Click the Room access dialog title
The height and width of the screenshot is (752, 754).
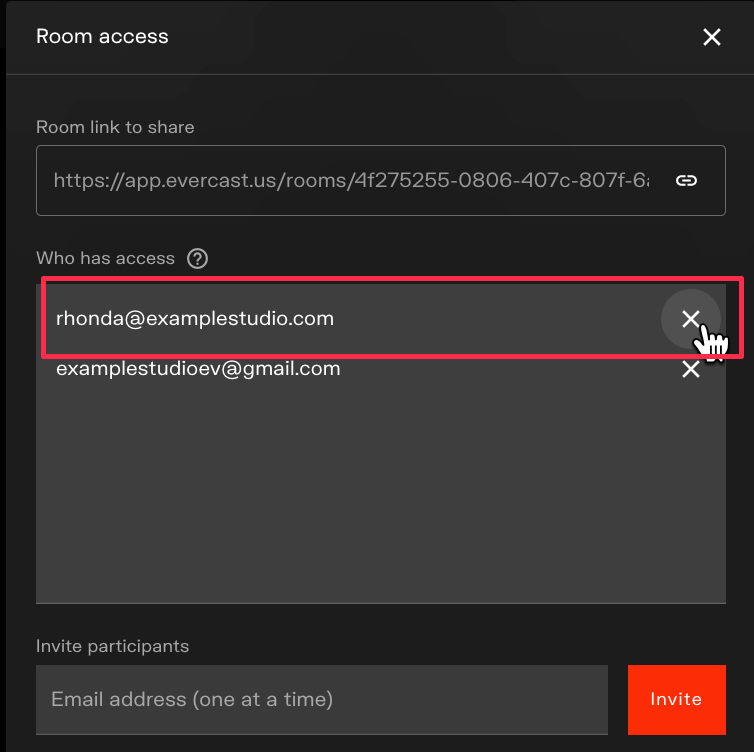point(102,37)
